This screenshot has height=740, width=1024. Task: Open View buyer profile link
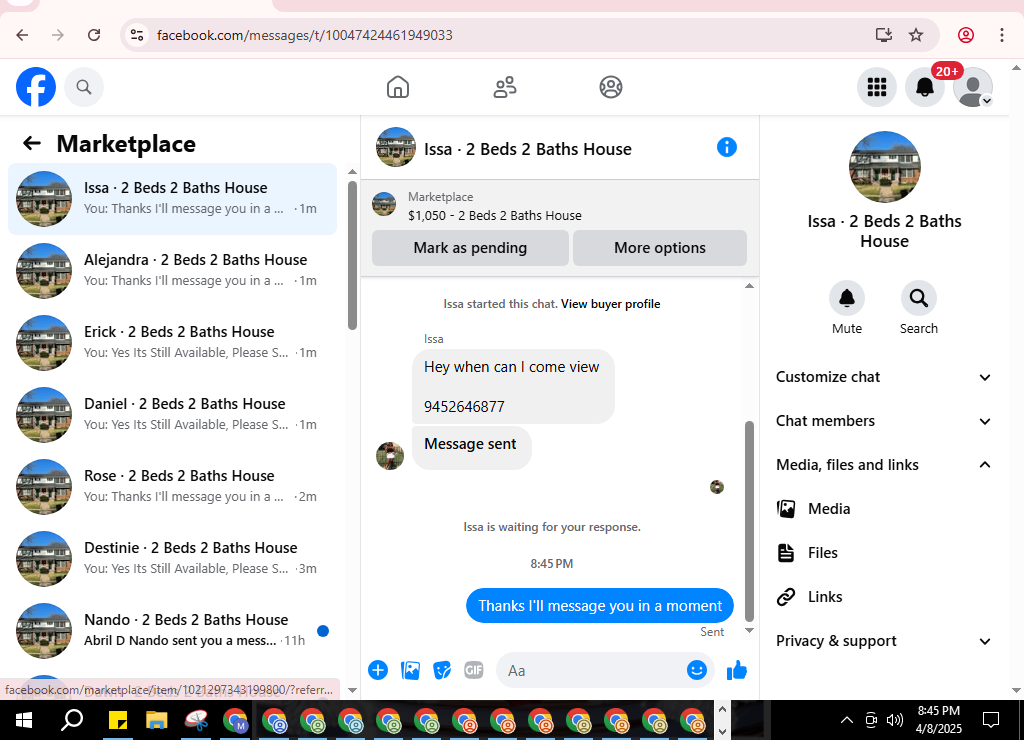tap(611, 304)
